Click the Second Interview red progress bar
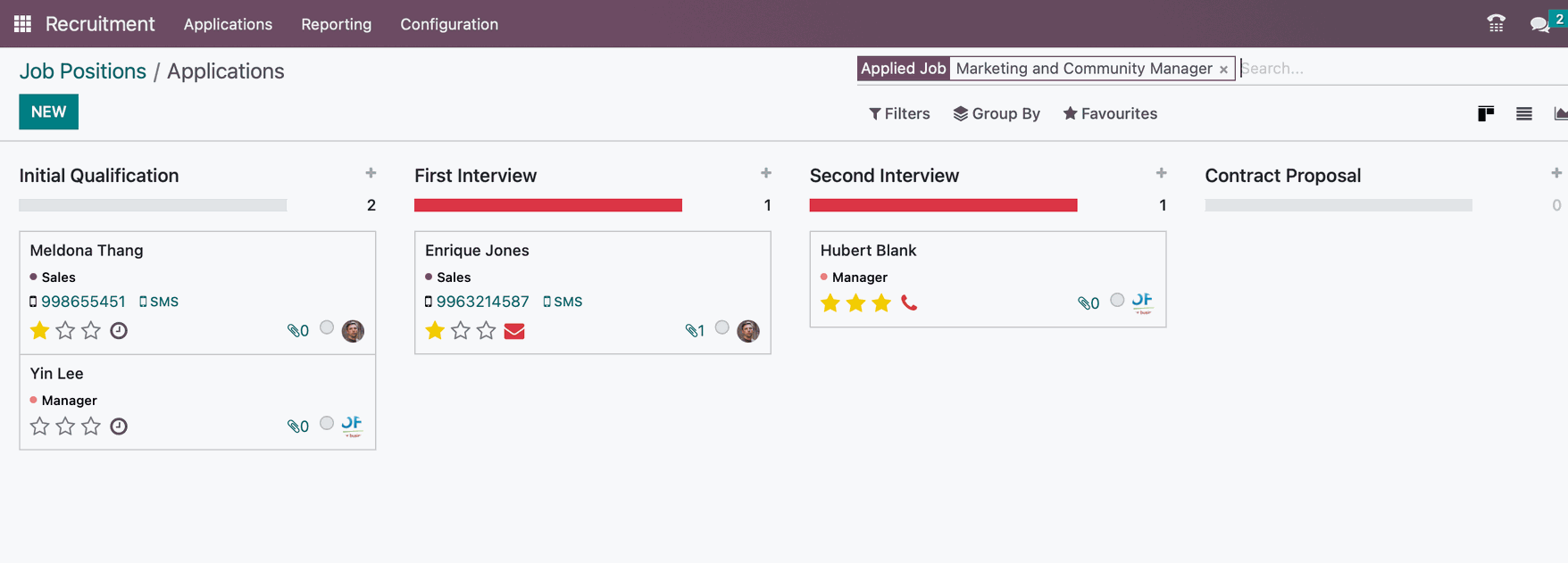1568x563 pixels. 944,205
